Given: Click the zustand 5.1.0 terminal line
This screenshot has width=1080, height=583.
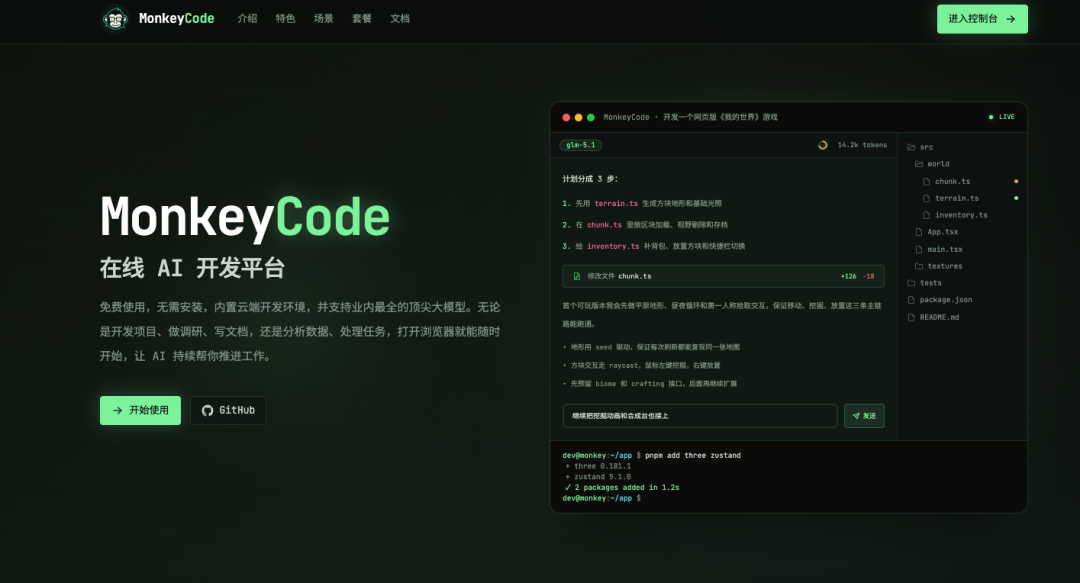Looking at the screenshot, I should tap(598, 477).
